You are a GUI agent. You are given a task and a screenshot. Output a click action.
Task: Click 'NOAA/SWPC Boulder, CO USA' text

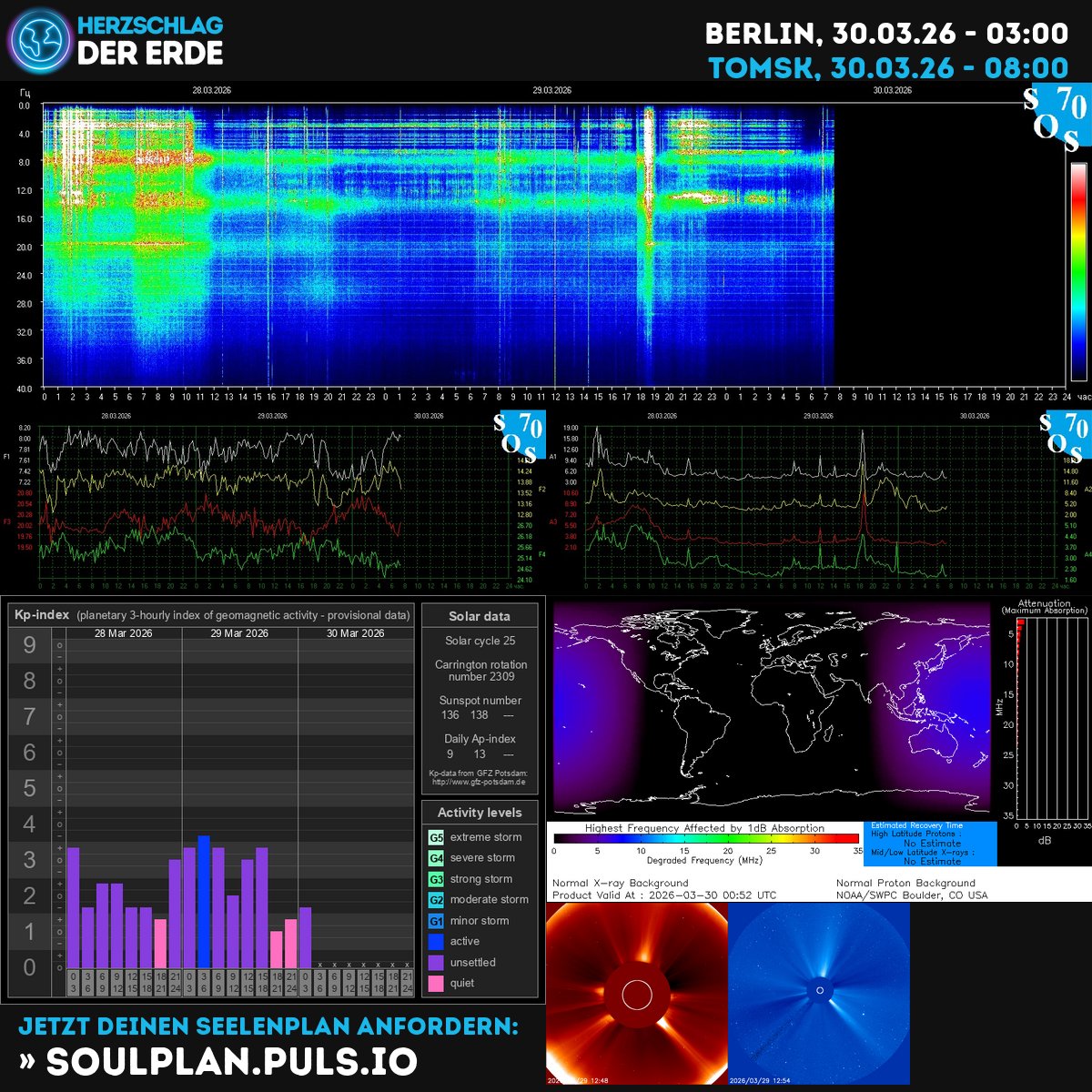pos(912,895)
